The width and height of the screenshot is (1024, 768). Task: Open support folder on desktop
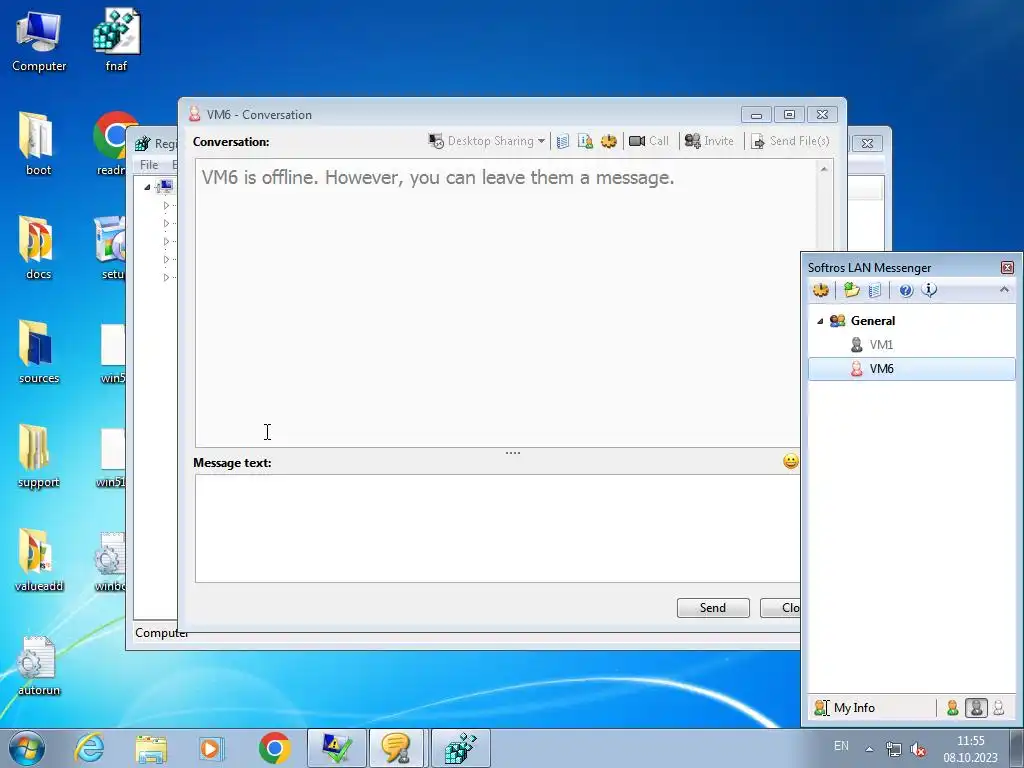coord(39,457)
